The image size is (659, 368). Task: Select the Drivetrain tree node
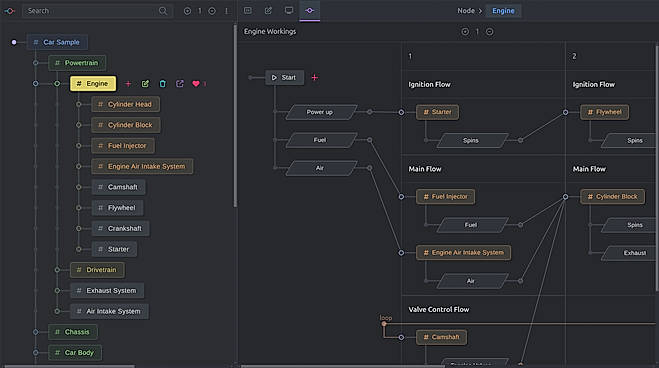[97, 270]
